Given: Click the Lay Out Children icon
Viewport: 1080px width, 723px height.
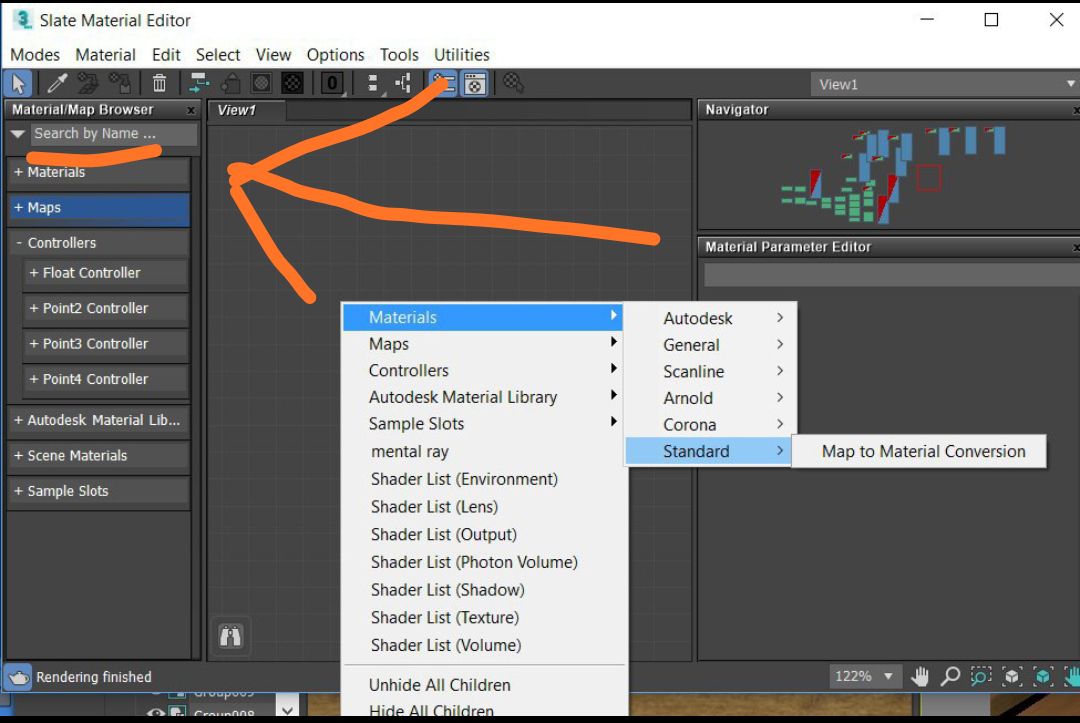Looking at the screenshot, I should click(x=404, y=84).
